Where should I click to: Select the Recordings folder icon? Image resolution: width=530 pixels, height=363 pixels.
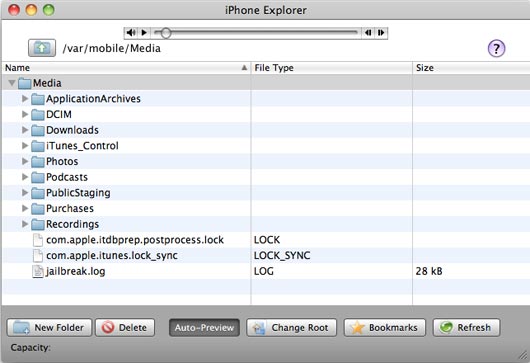[x=38, y=224]
